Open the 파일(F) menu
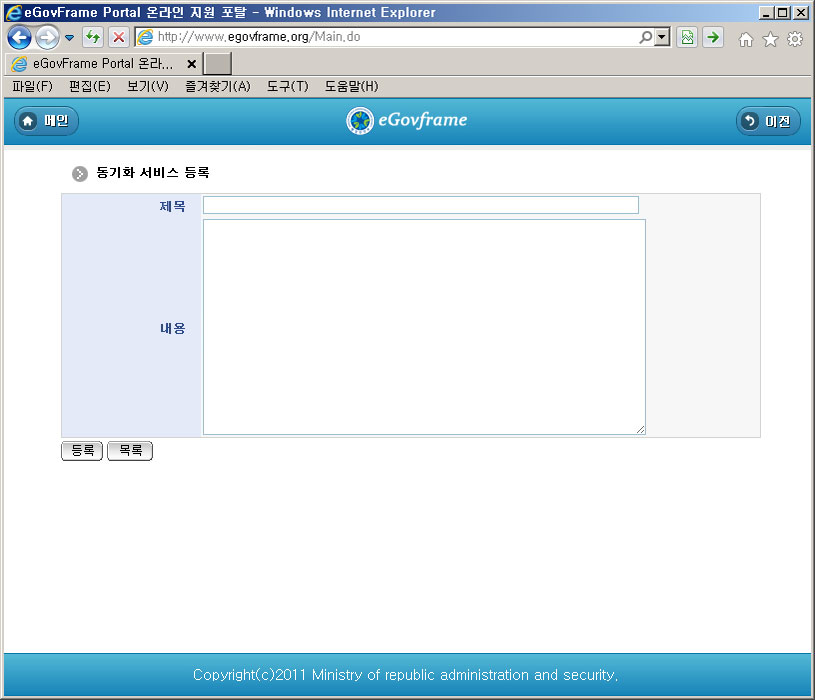The height and width of the screenshot is (700, 815). [32, 87]
